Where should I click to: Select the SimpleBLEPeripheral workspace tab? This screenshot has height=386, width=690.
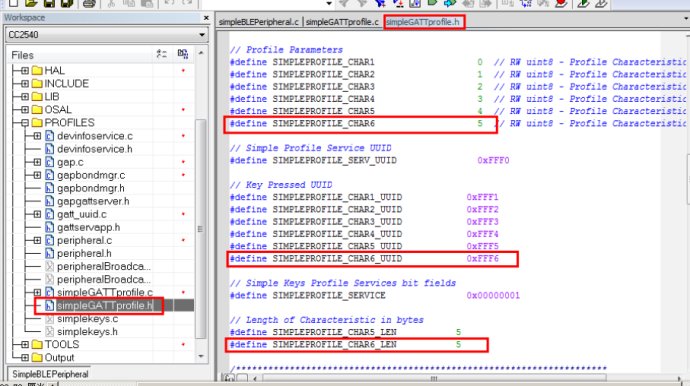point(50,374)
